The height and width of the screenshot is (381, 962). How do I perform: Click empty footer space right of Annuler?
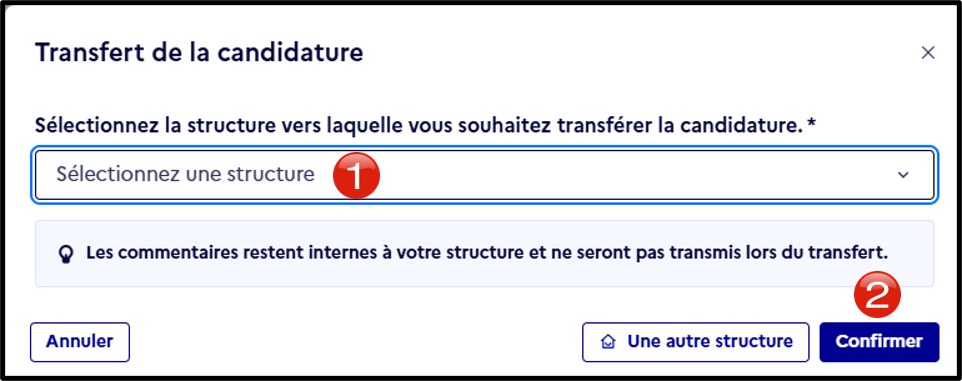click(x=356, y=342)
